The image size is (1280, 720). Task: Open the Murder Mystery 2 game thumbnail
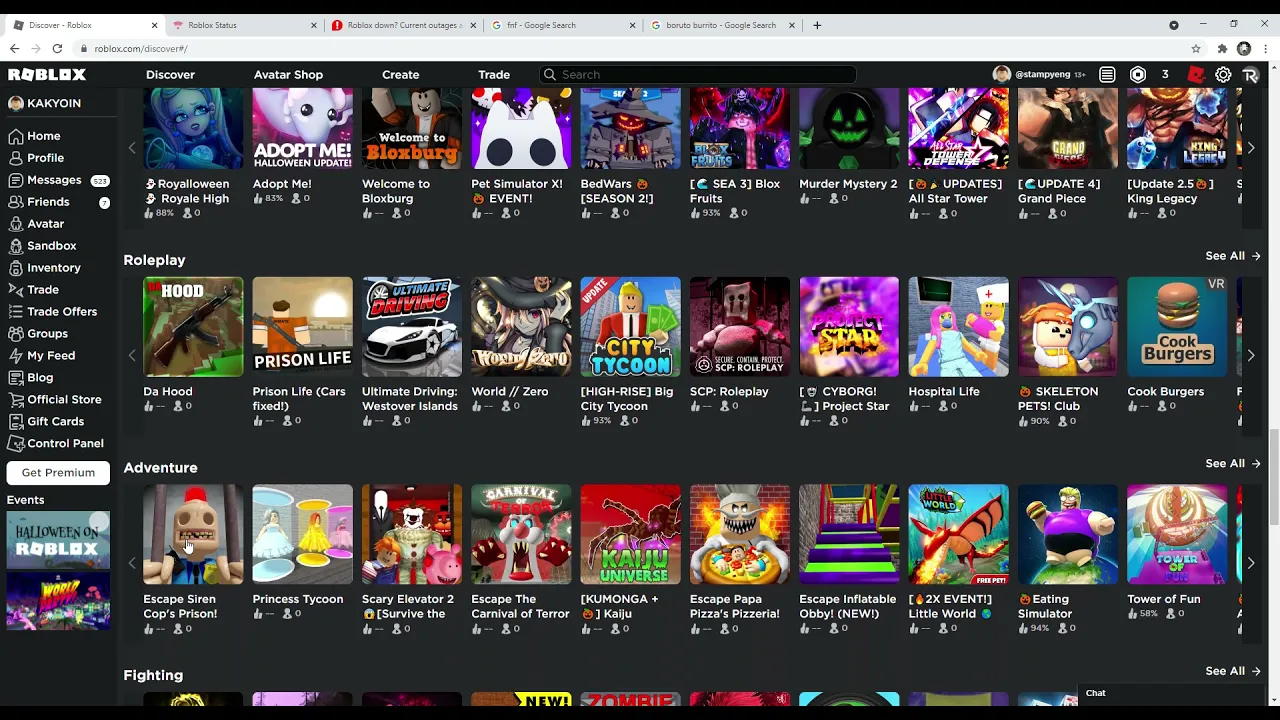849,128
